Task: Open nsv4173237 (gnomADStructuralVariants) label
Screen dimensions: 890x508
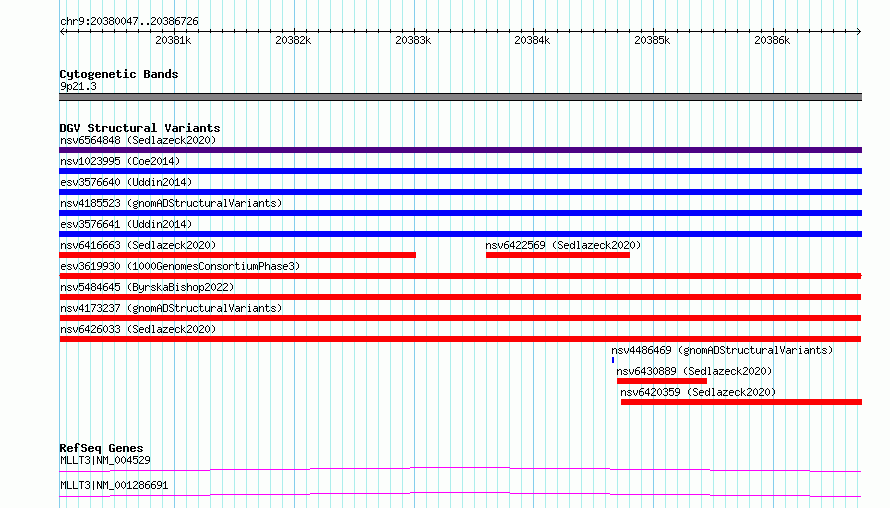Action: click(x=171, y=308)
